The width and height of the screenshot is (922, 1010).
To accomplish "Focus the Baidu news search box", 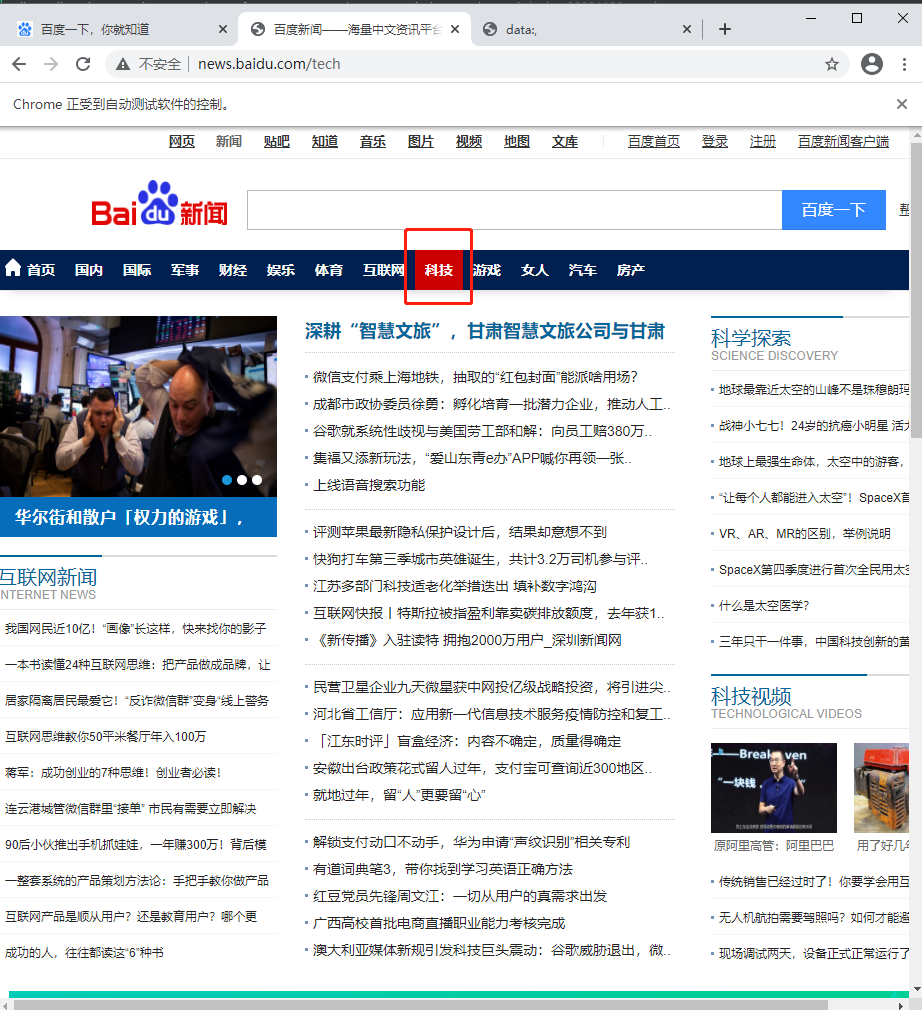I will click(x=515, y=210).
